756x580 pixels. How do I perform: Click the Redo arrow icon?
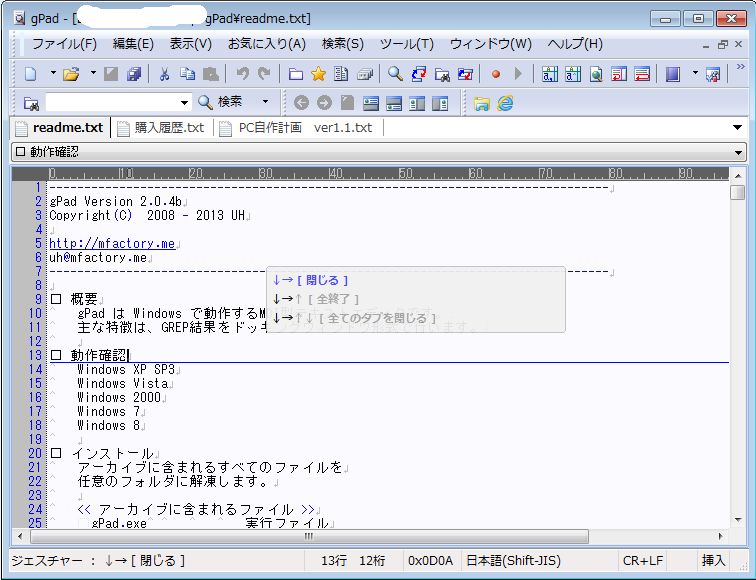pyautogui.click(x=264, y=74)
